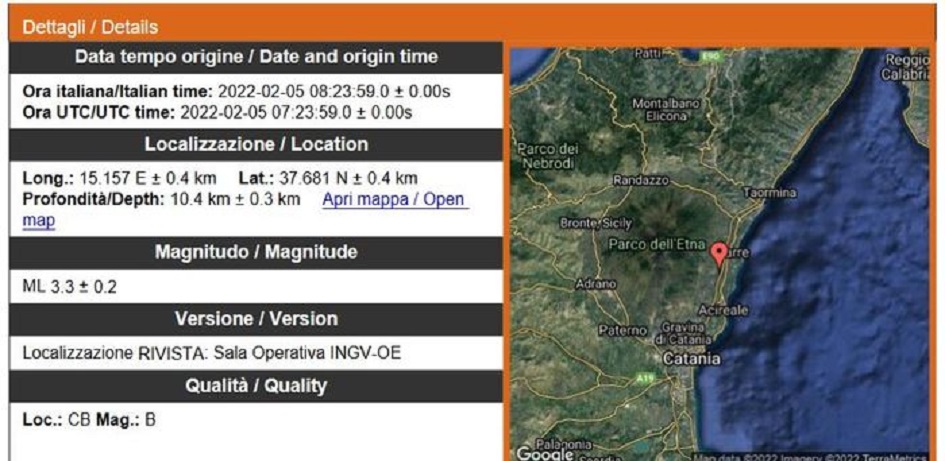Click the 'Versione / Version' section header

(255, 319)
